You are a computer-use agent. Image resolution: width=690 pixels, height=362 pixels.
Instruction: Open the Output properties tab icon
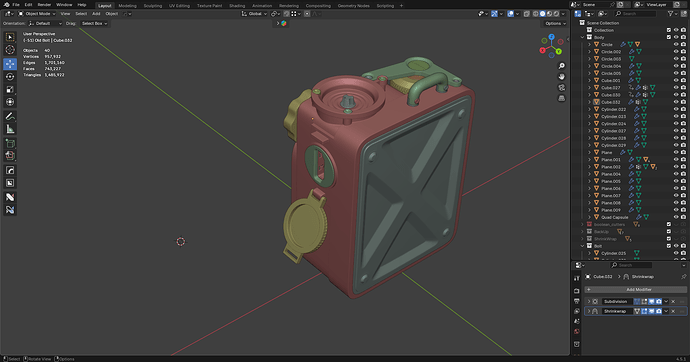pyautogui.click(x=577, y=301)
